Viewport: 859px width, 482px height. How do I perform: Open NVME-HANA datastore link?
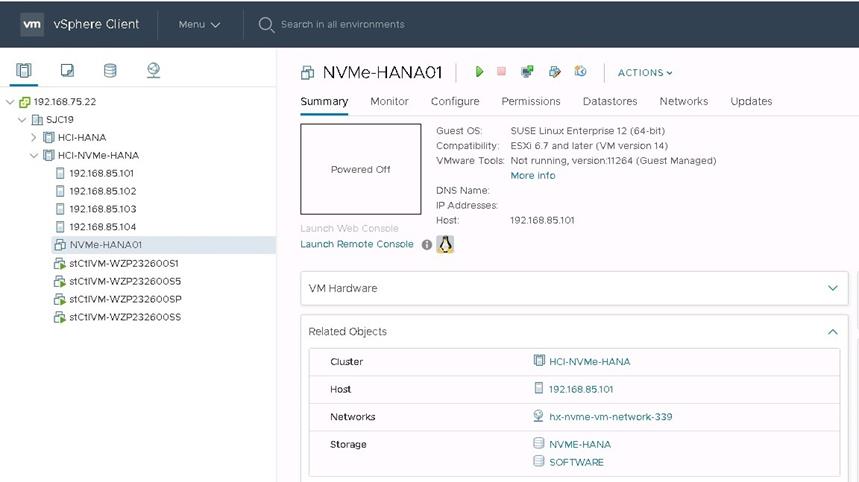pos(580,444)
